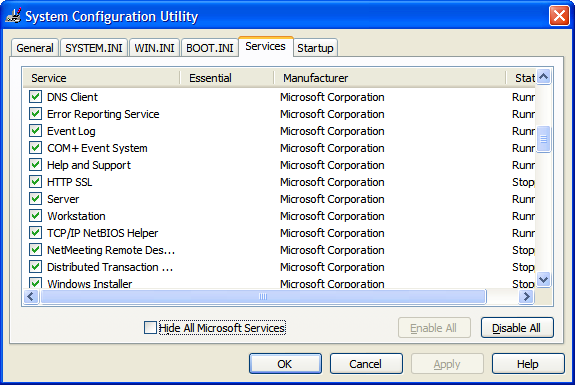Disable the Event Log service checkbox
Screen dimensions: 575x385
click(x=35, y=131)
